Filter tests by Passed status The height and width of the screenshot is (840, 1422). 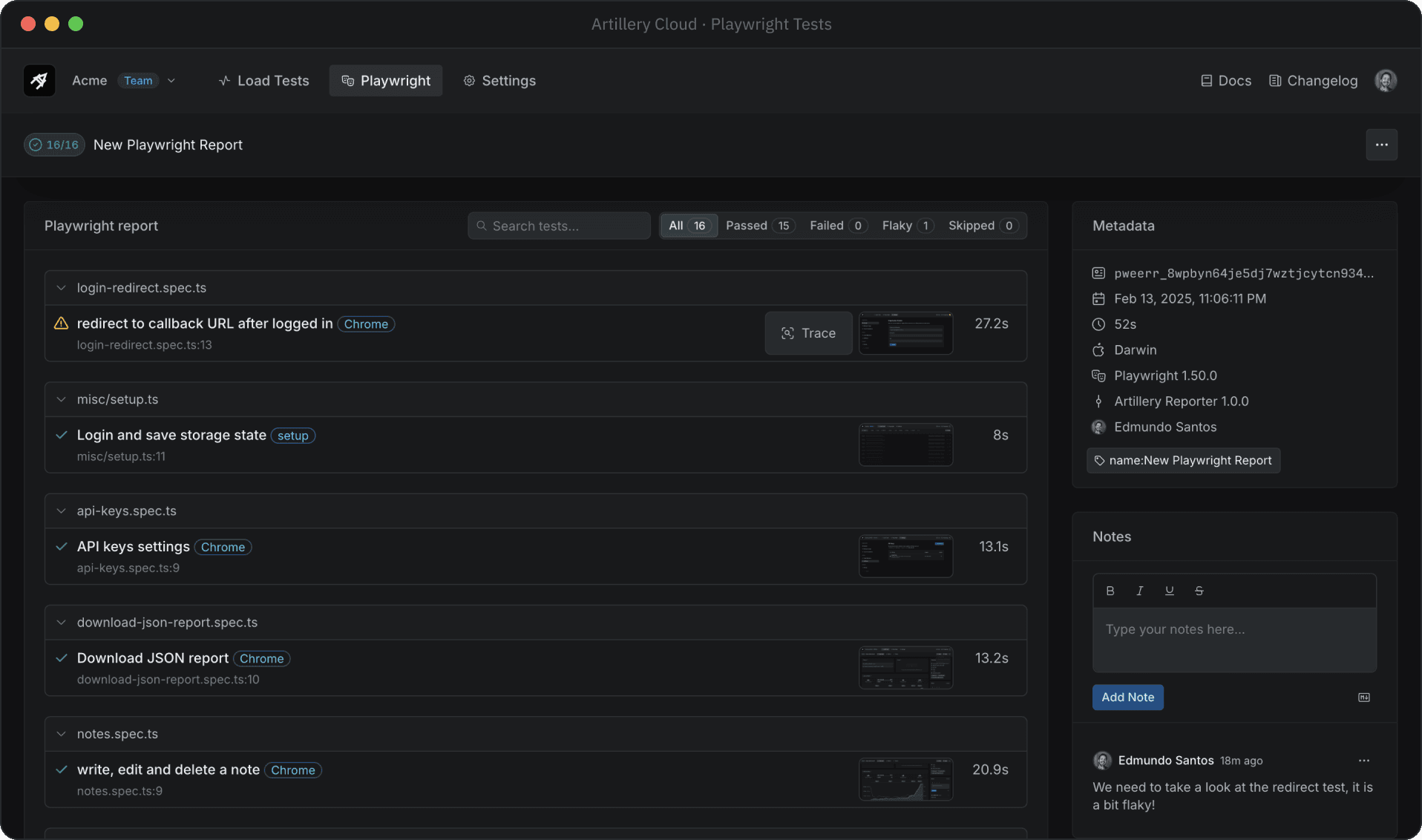758,226
